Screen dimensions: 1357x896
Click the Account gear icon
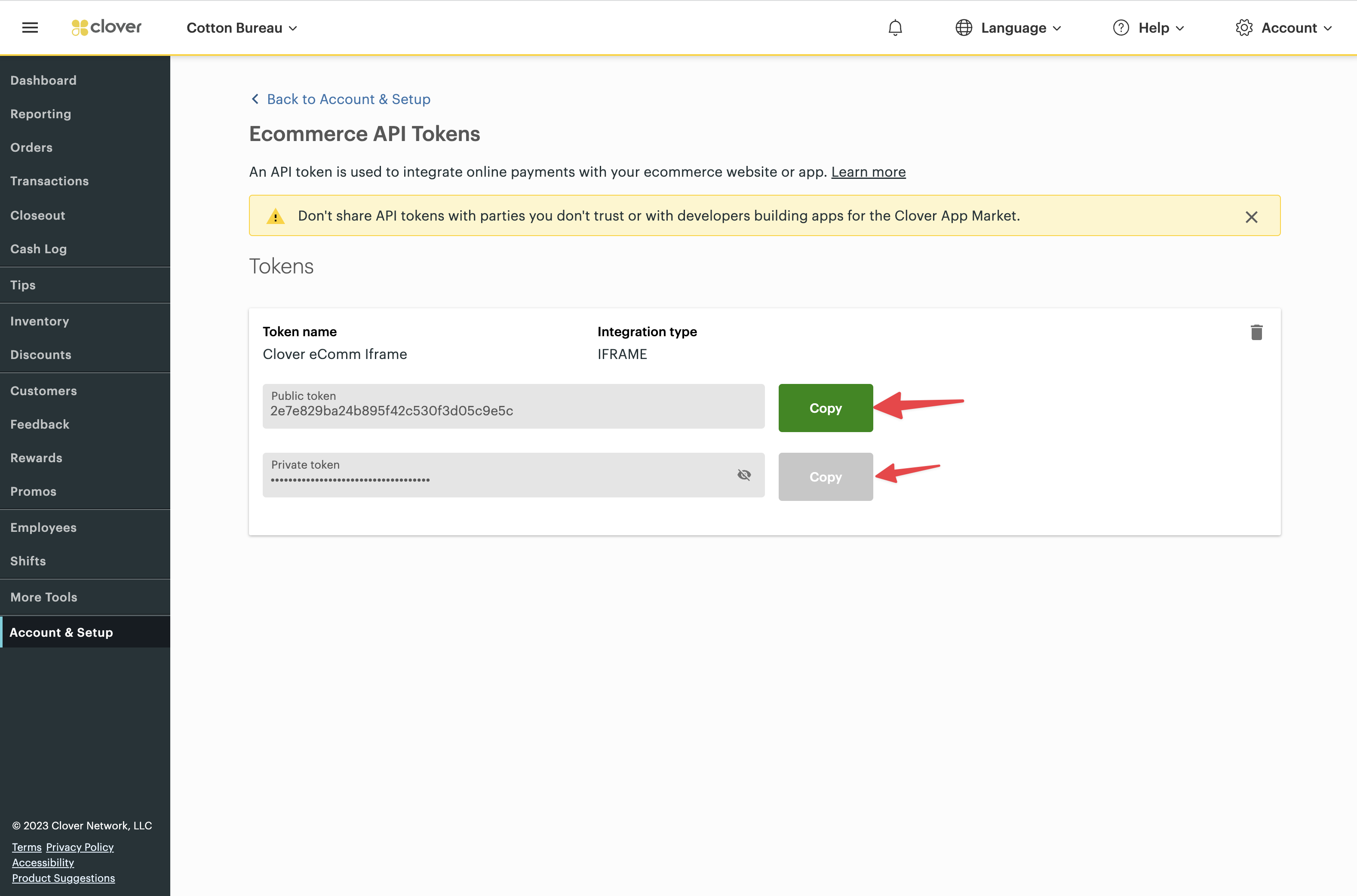point(1244,28)
